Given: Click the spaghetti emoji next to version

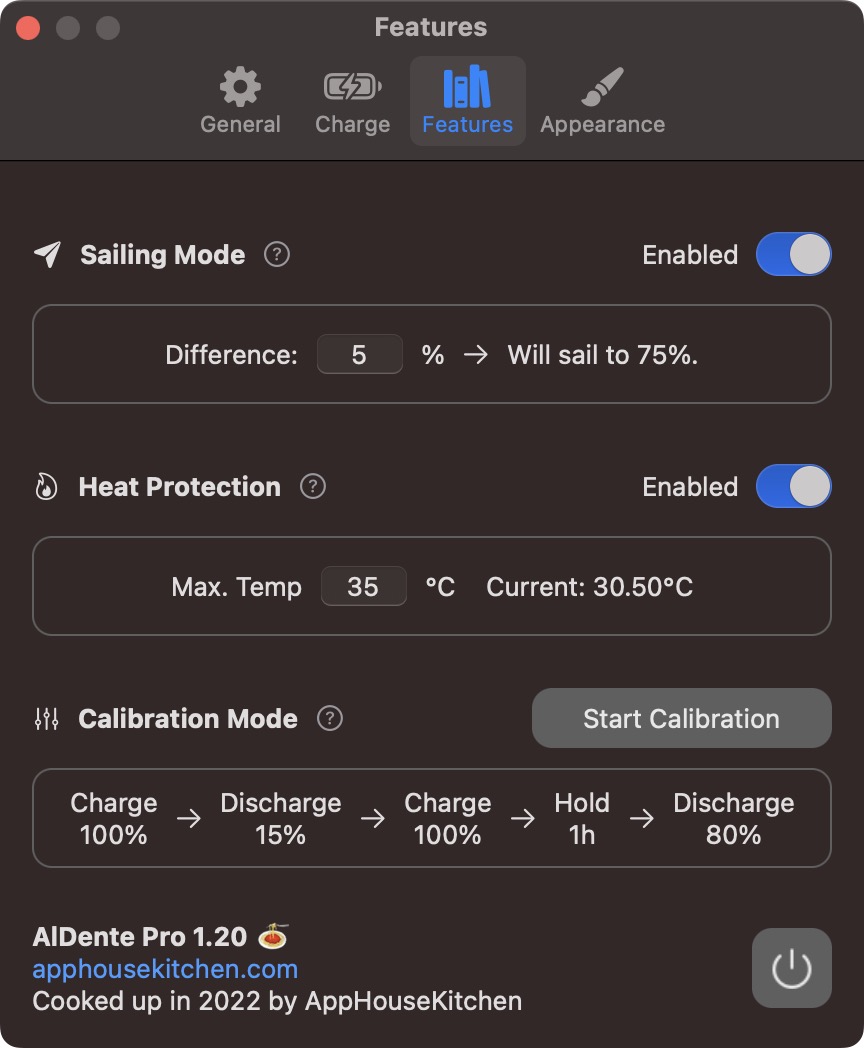Looking at the screenshot, I should pos(273,937).
